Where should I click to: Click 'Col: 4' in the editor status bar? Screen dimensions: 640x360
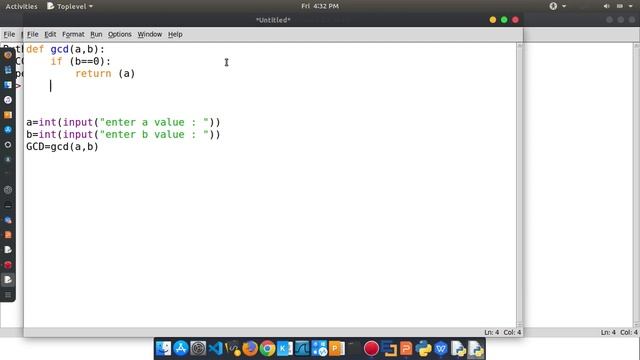[512, 333]
